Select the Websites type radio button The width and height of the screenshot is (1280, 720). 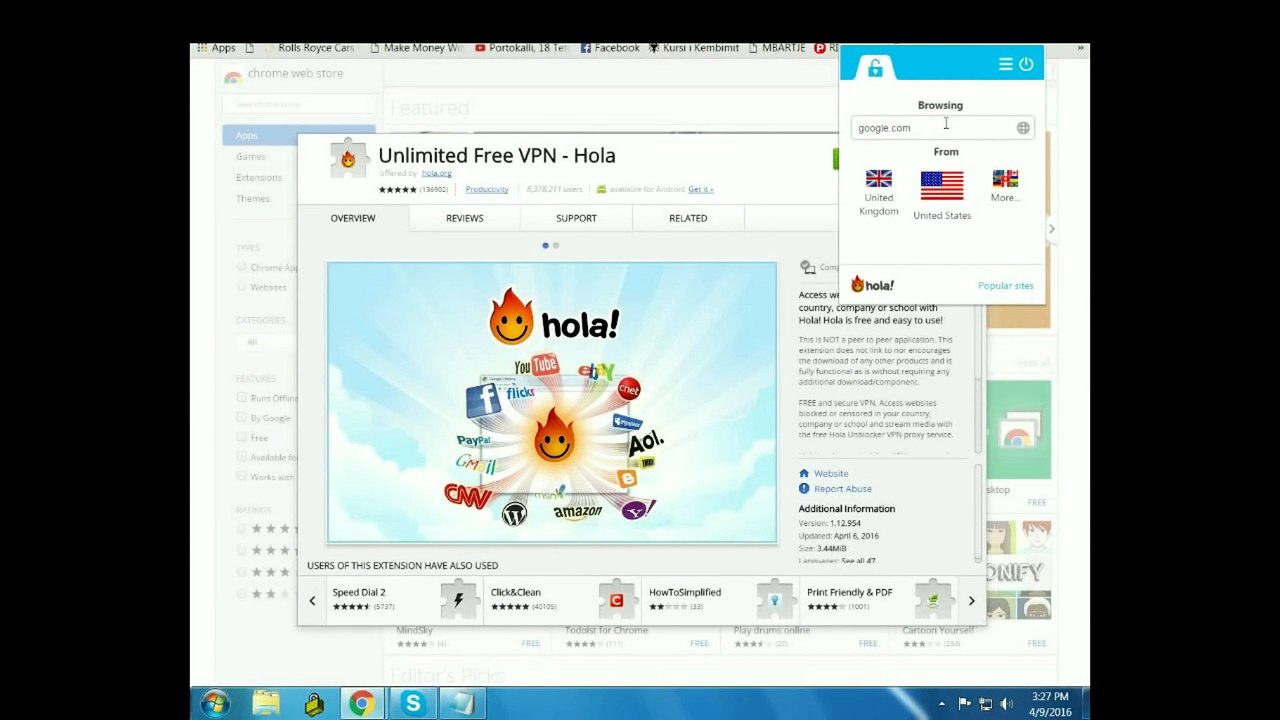[x=241, y=287]
